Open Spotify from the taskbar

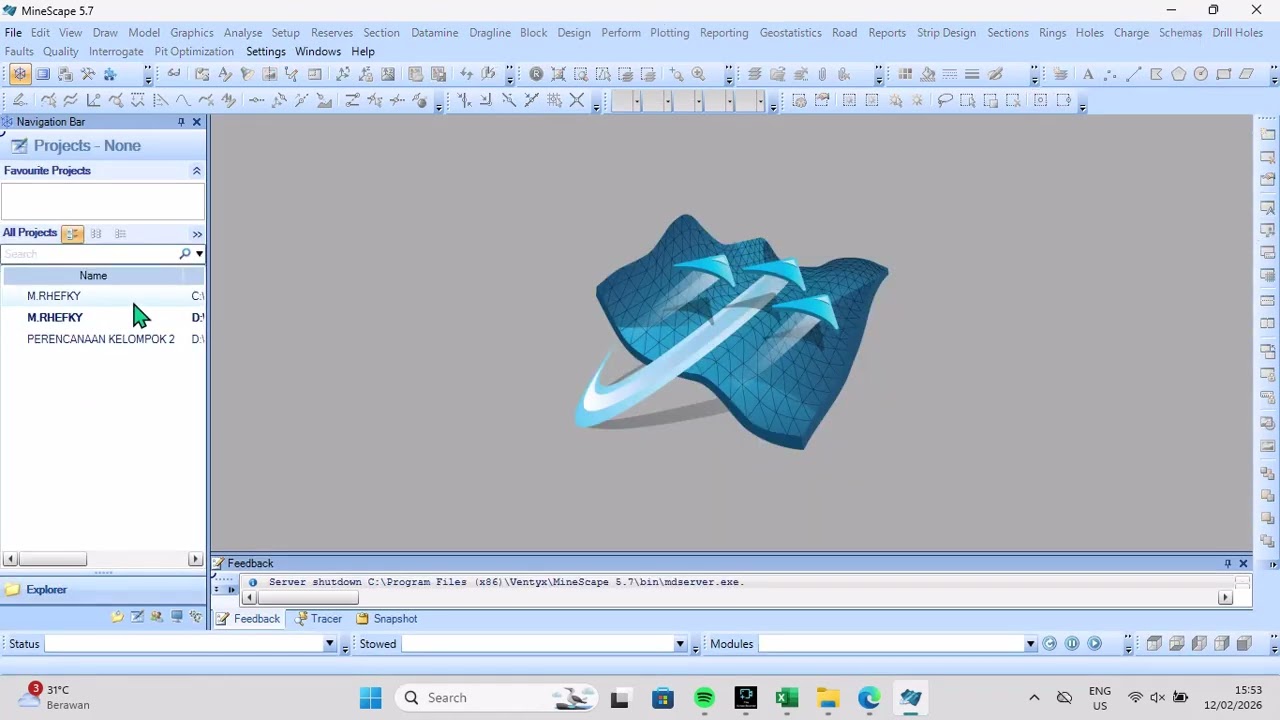click(x=704, y=697)
